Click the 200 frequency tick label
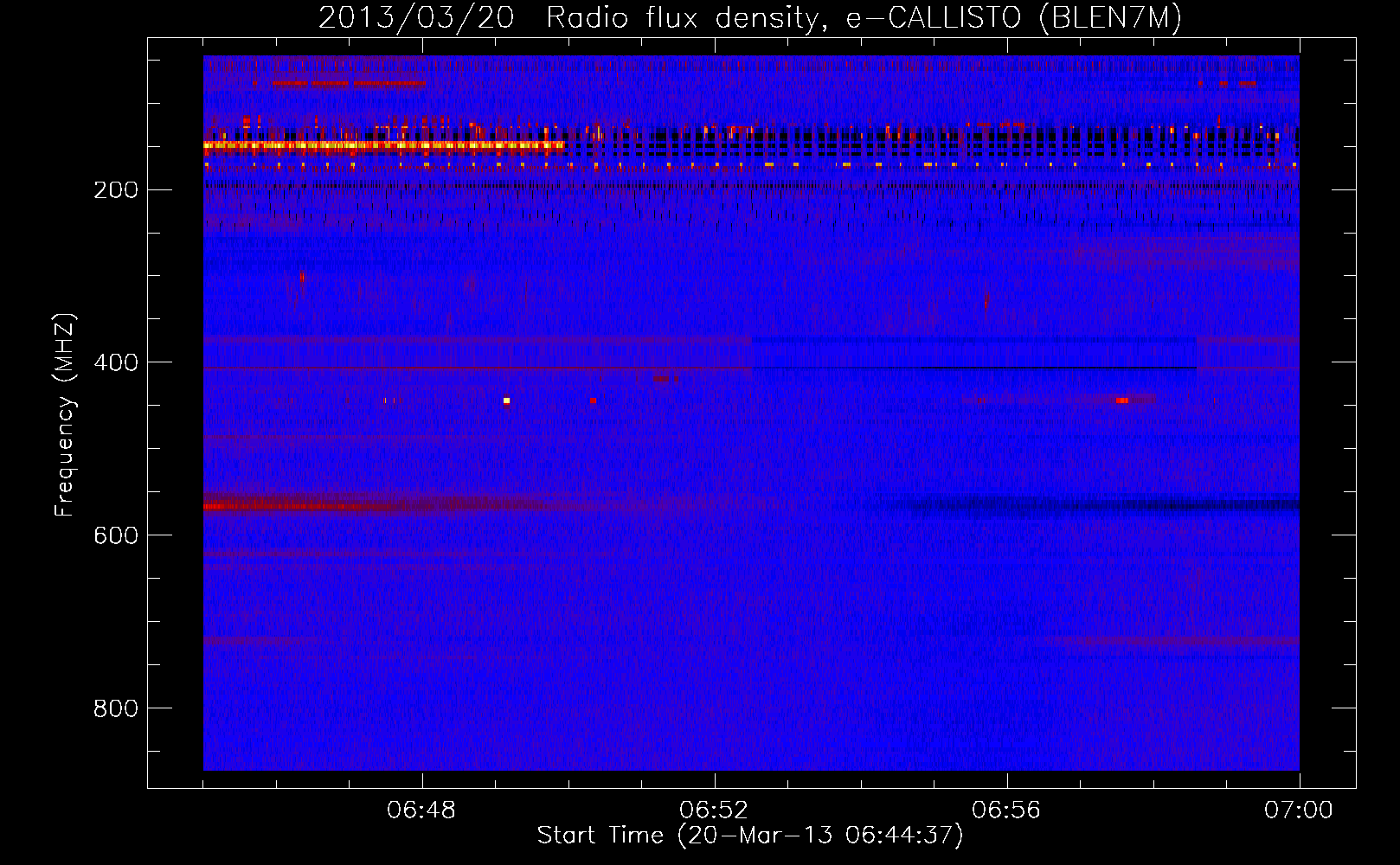The height and width of the screenshot is (865, 1400). (x=116, y=189)
